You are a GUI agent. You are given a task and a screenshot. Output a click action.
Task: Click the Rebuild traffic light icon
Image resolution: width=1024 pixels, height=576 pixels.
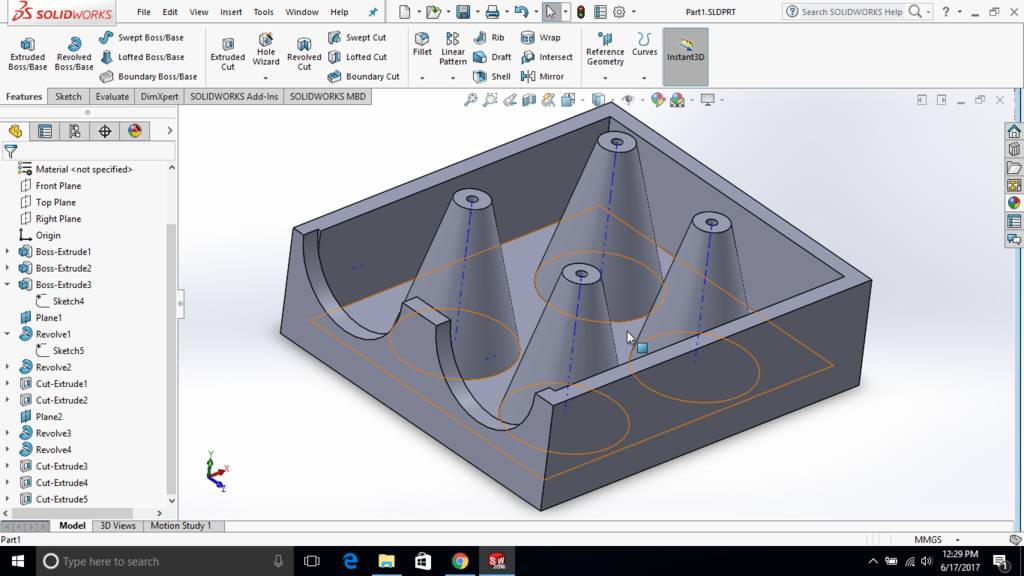580,12
